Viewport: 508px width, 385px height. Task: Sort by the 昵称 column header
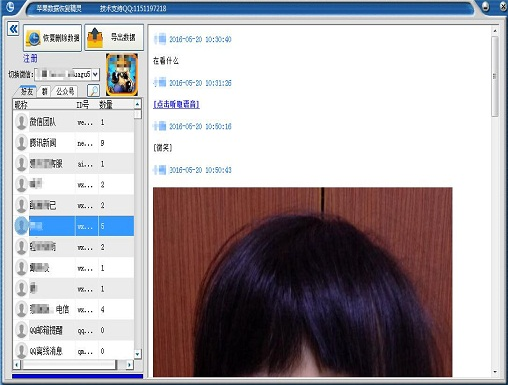click(44, 105)
